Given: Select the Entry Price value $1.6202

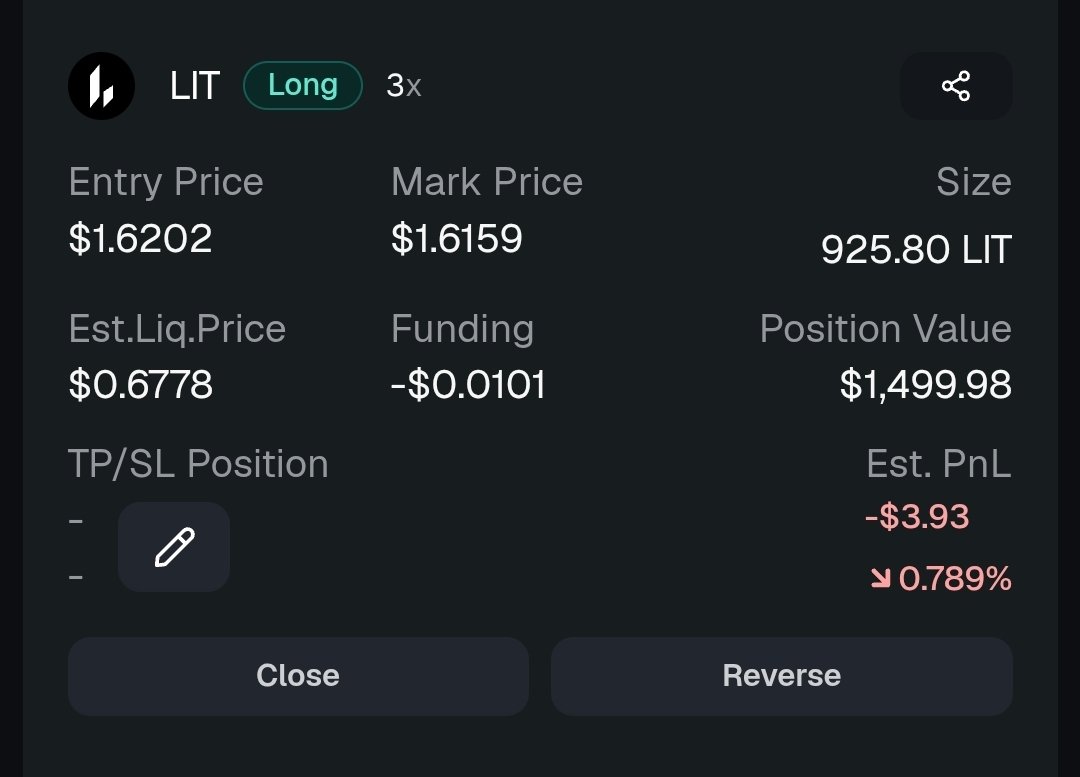Looking at the screenshot, I should click(141, 238).
